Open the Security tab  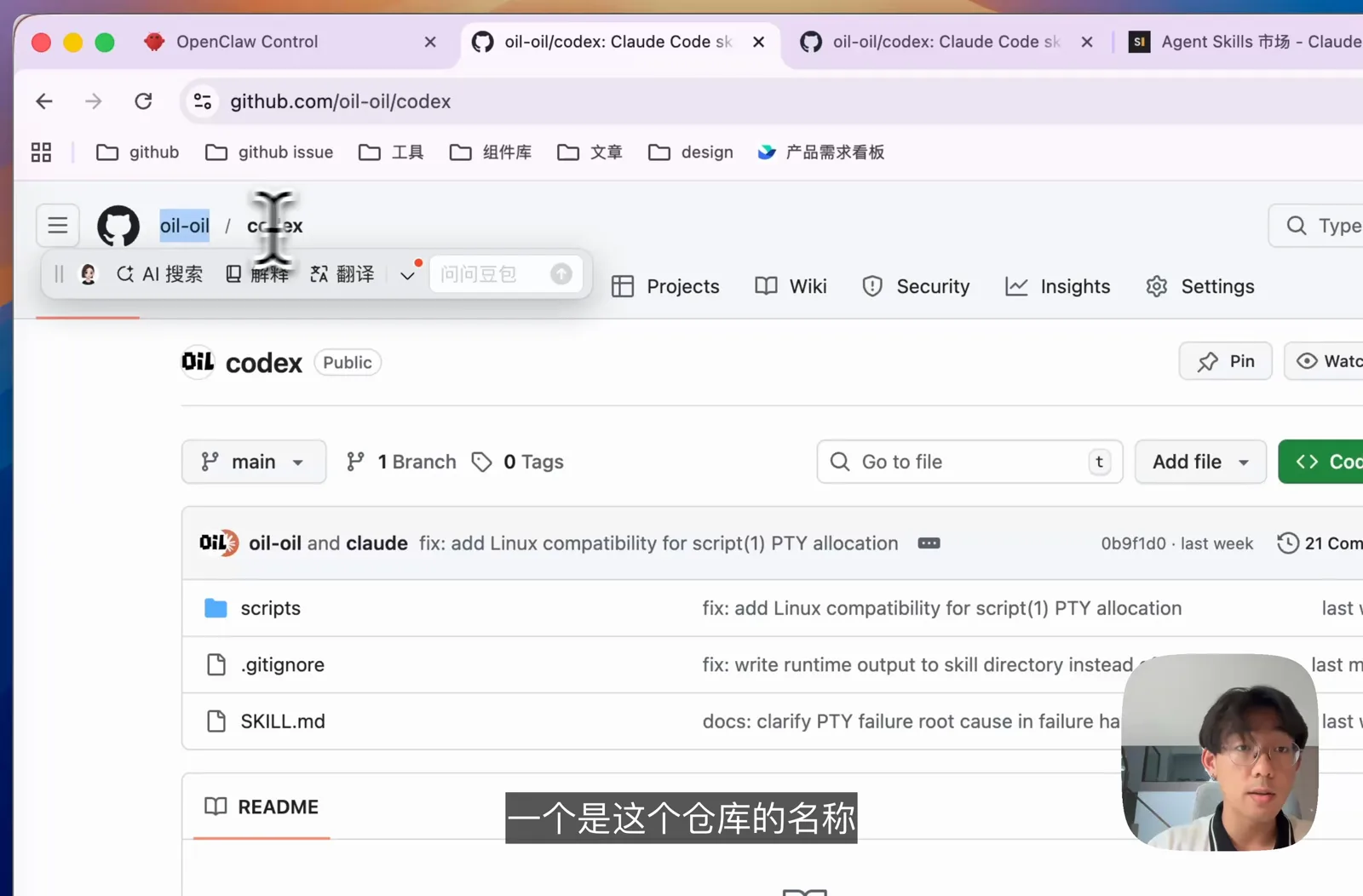coord(916,287)
